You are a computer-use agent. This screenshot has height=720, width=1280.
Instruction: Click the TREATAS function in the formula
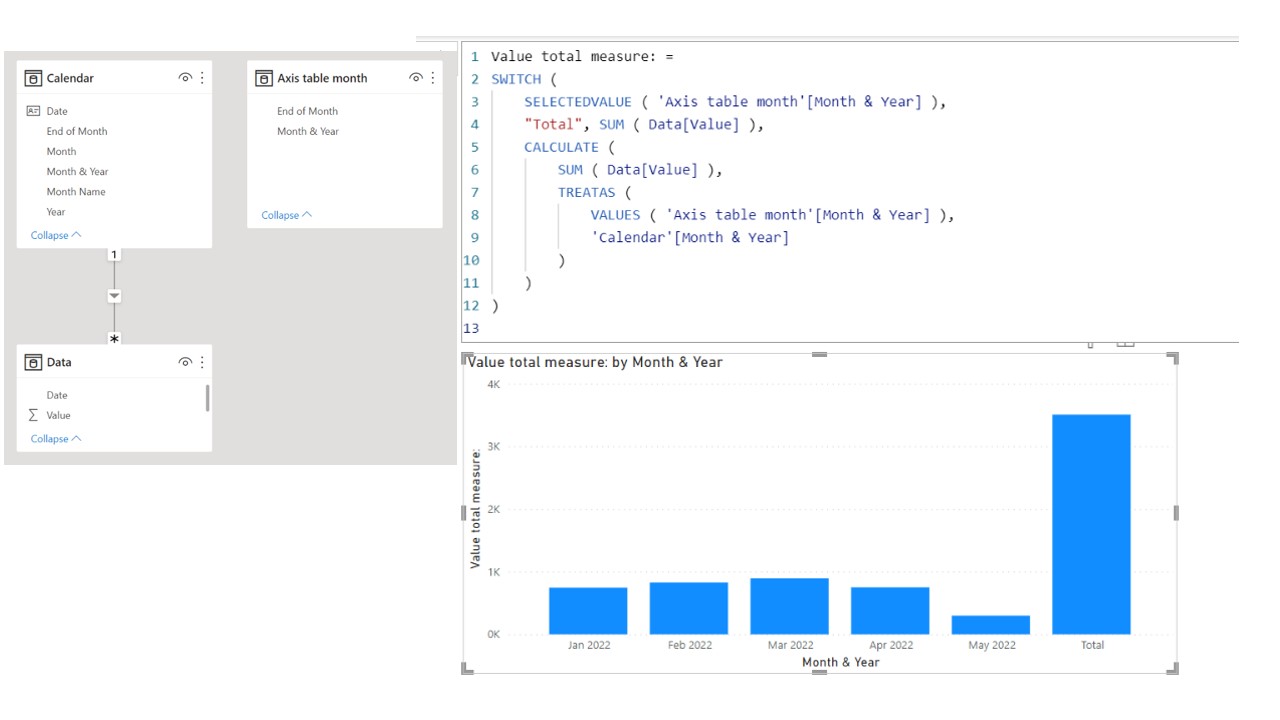click(x=587, y=192)
